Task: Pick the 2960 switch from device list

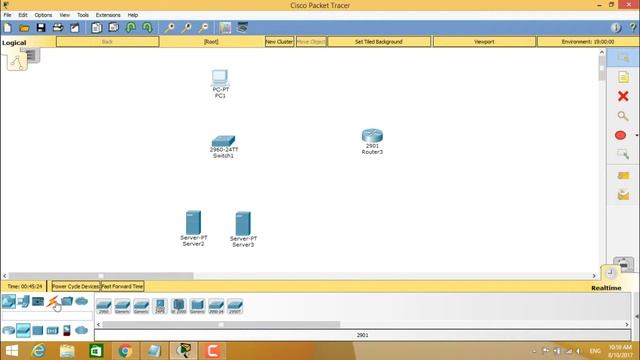Action: pyautogui.click(x=104, y=306)
